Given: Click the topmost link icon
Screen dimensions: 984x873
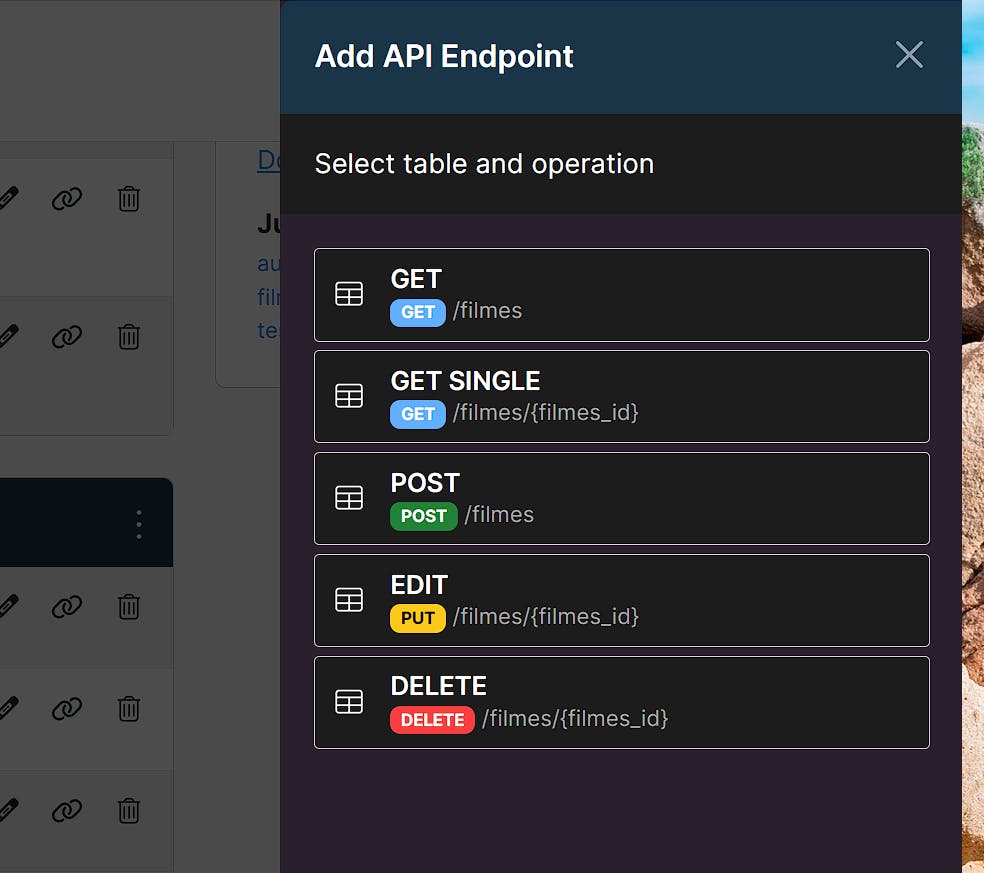Looking at the screenshot, I should (x=67, y=199).
